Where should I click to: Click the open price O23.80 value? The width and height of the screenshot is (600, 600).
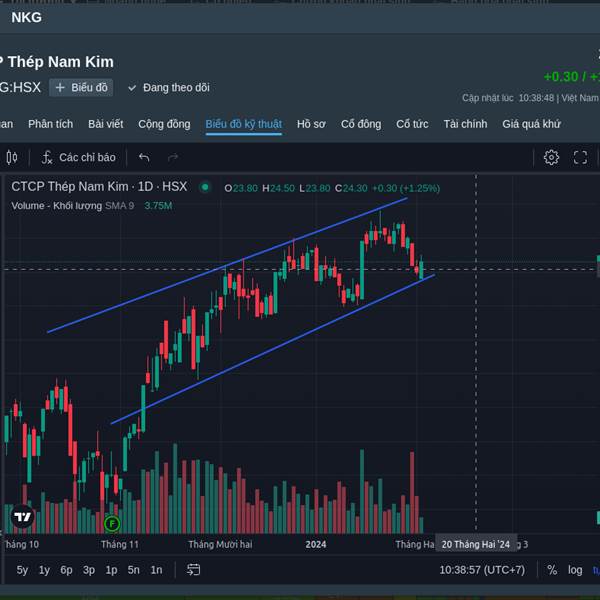[241, 188]
